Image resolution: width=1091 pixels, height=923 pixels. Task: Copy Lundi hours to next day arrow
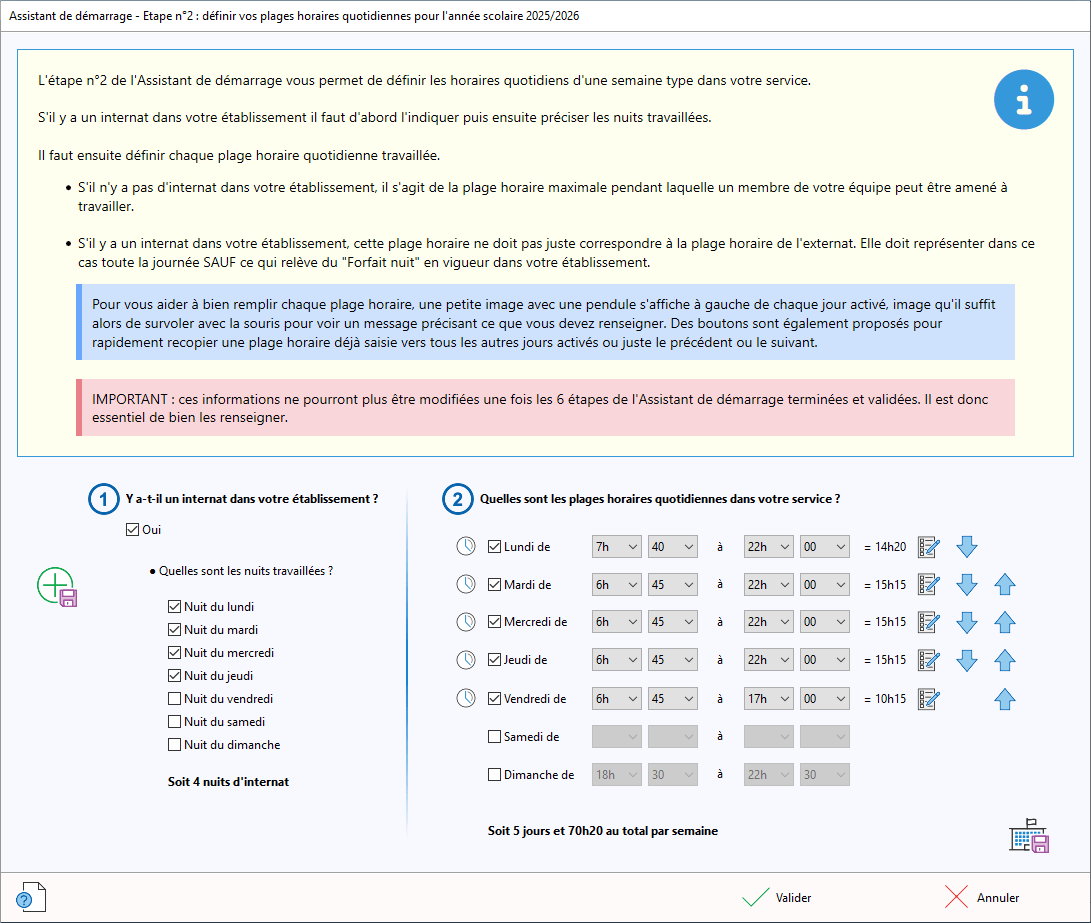967,547
